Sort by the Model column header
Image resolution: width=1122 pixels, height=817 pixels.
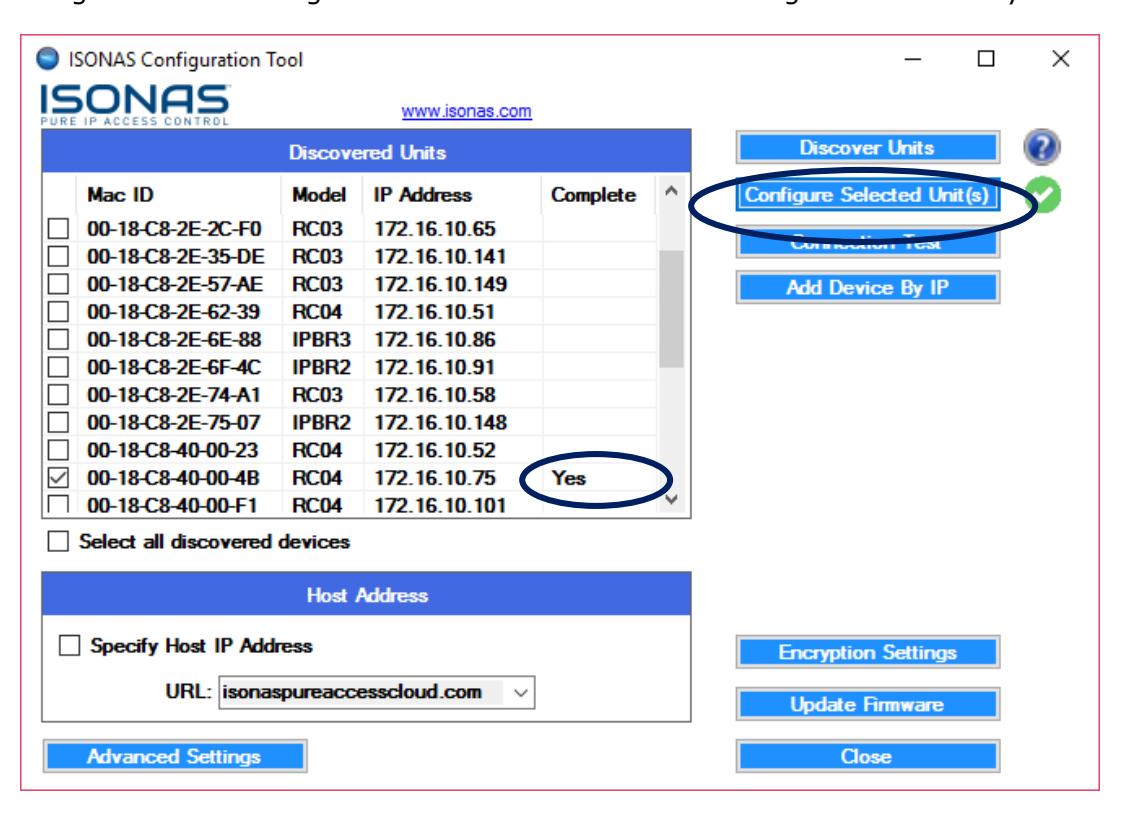click(319, 195)
